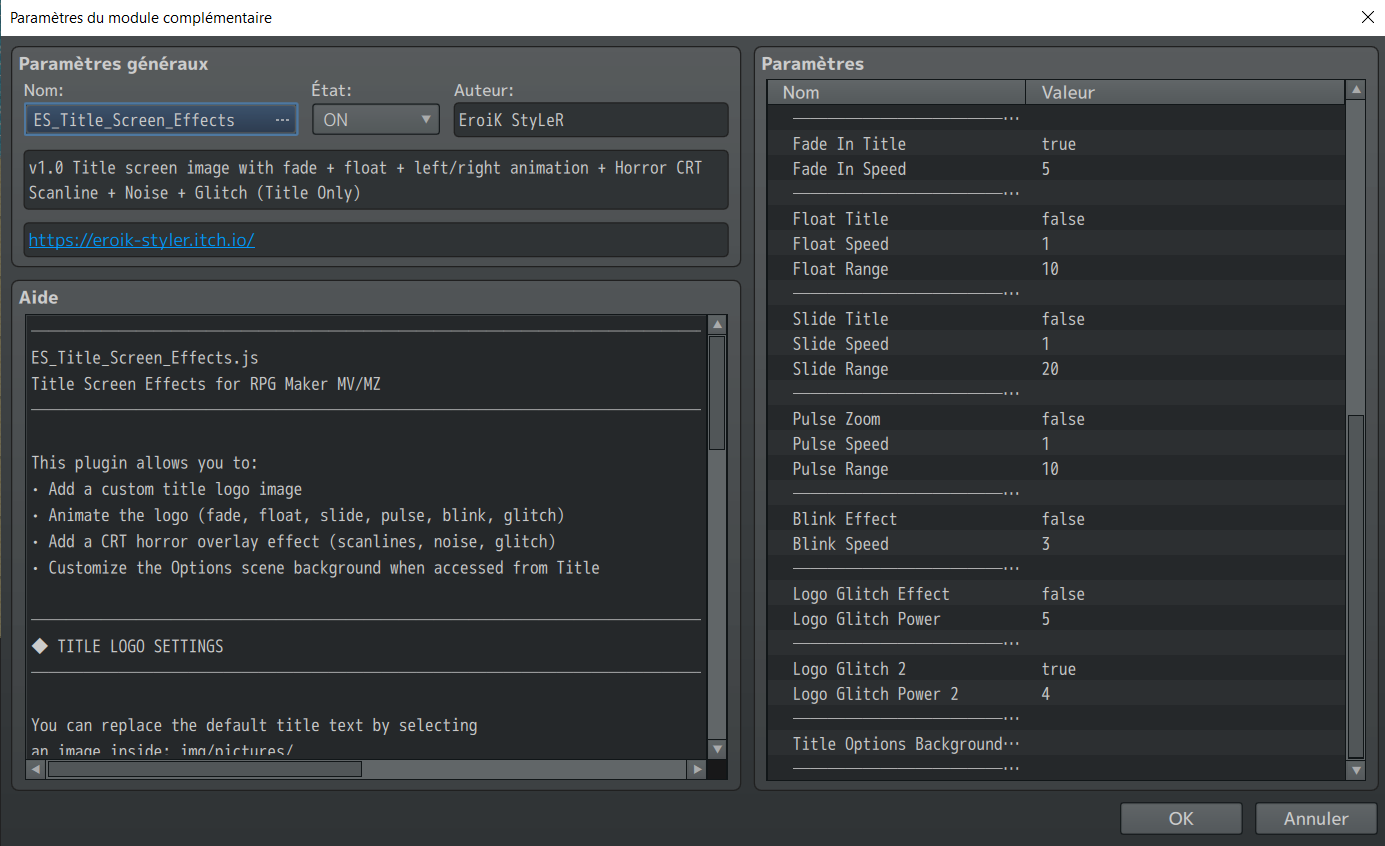This screenshot has width=1385, height=846.
Task: Select the Slide Speed parameter
Action: [x=1056, y=344]
